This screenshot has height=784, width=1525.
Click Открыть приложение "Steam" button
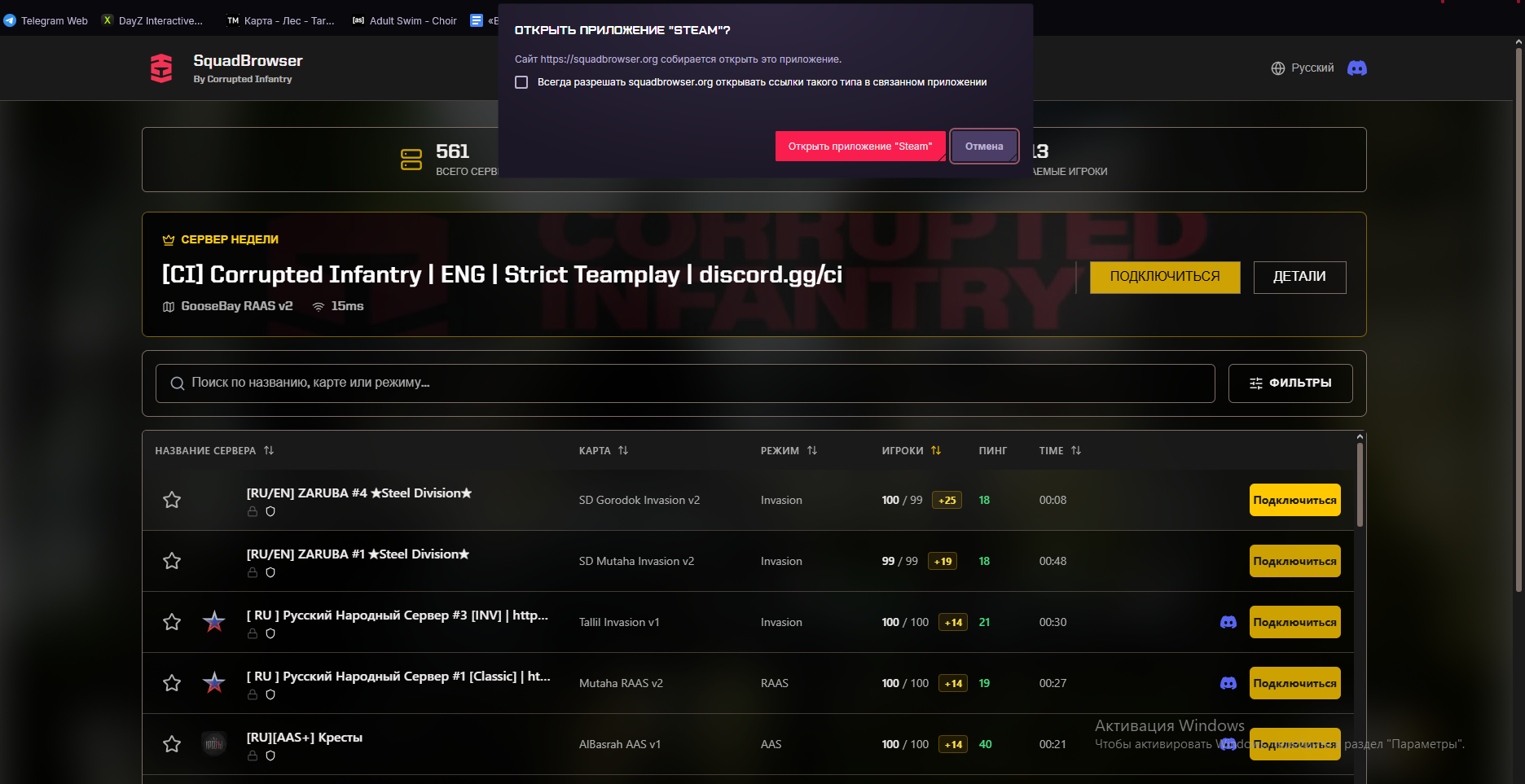[860, 147]
